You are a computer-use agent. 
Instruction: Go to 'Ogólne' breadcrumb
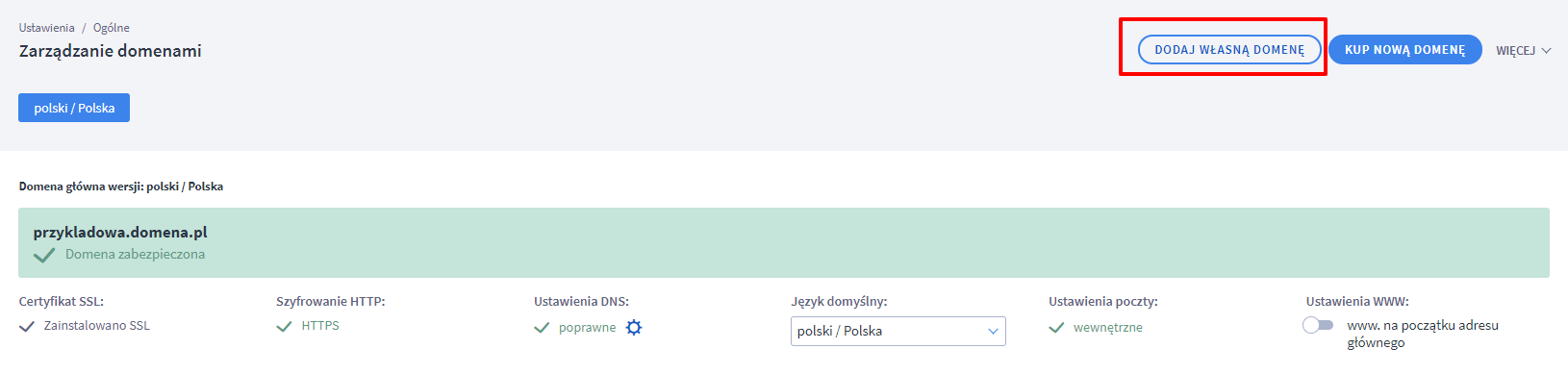112,28
